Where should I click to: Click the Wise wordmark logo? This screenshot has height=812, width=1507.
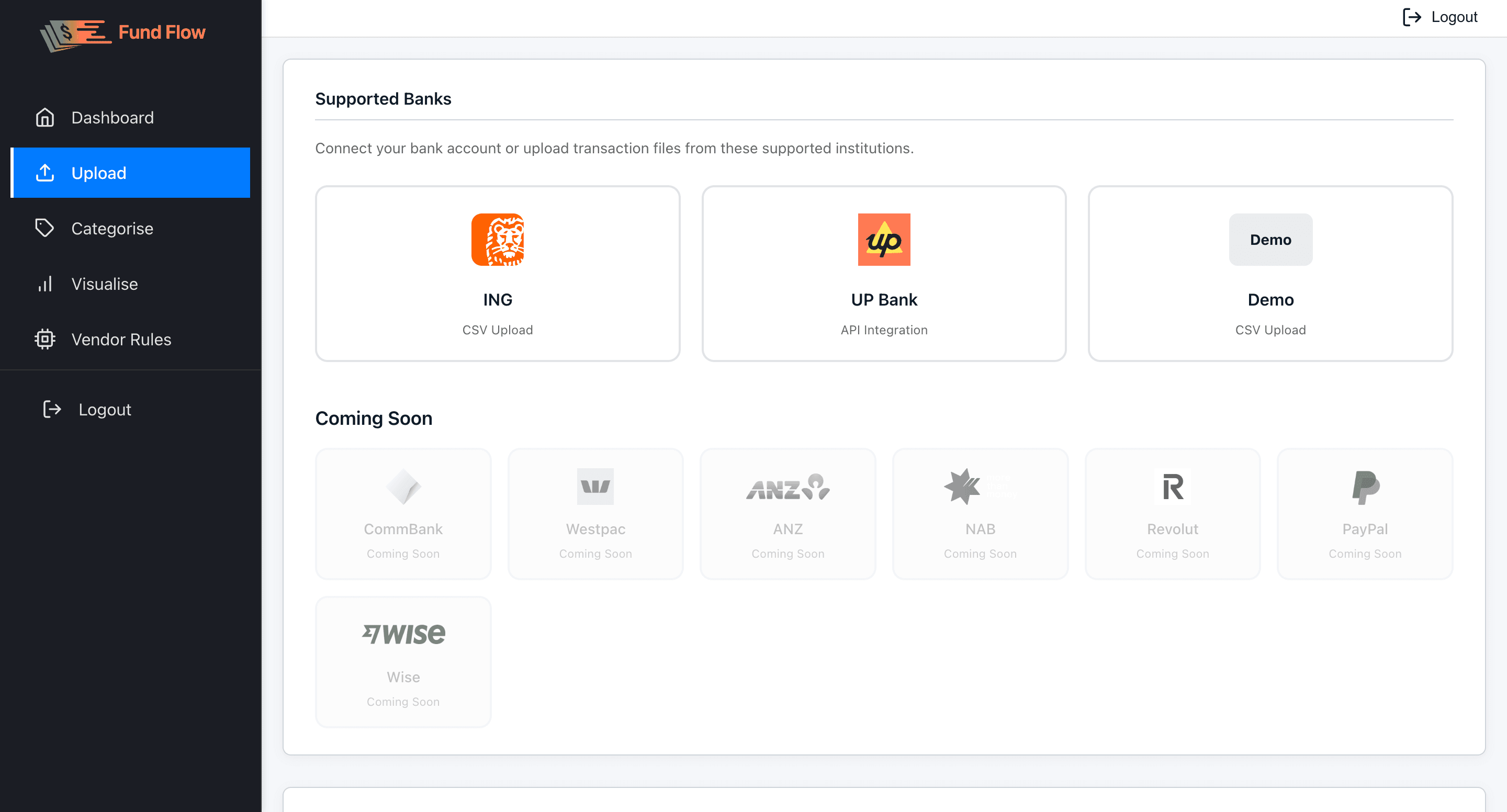(403, 634)
